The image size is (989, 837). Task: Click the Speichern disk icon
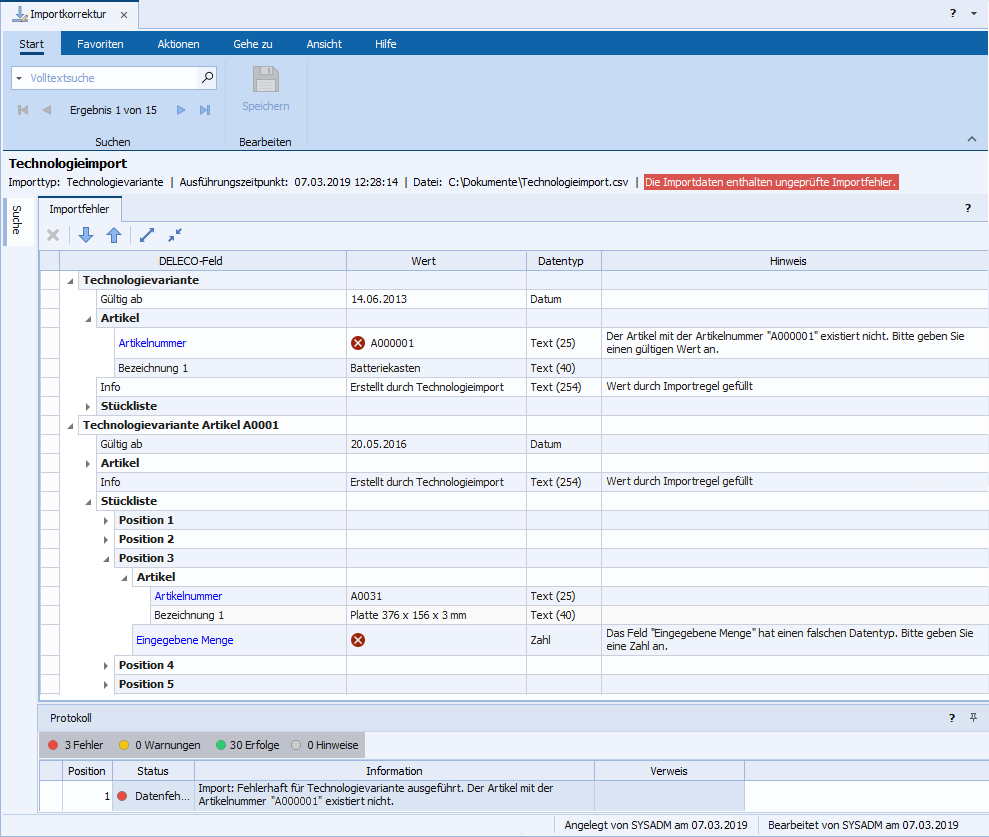(x=265, y=81)
